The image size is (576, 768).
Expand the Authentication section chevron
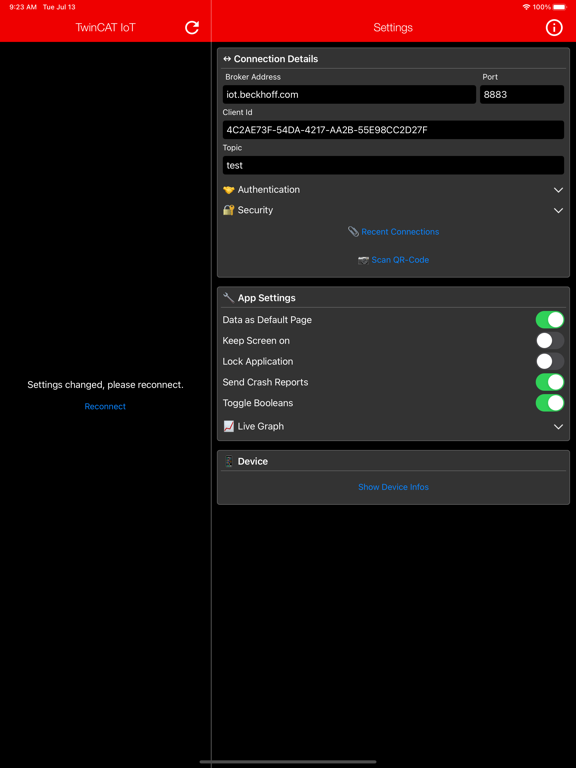558,190
